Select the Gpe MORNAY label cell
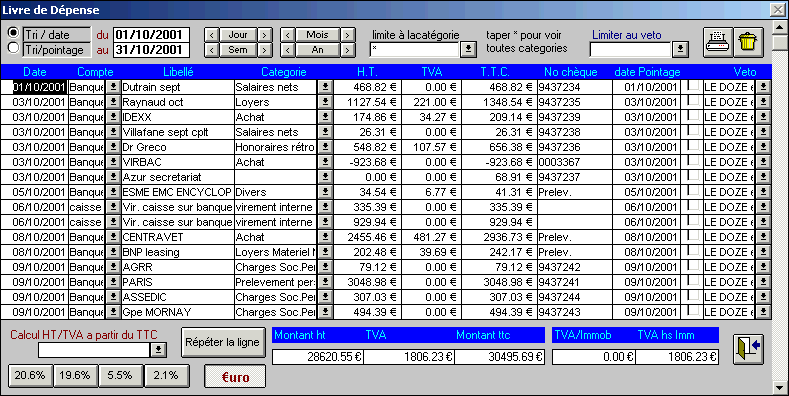 pos(178,312)
